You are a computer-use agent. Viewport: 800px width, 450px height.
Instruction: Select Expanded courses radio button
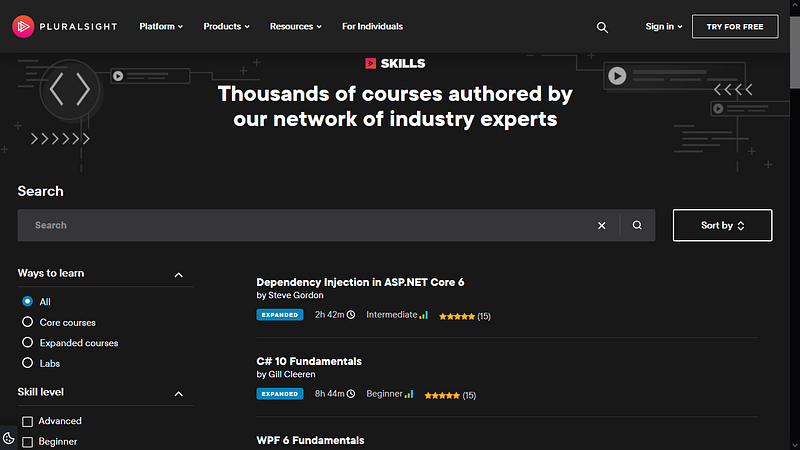tap(28, 342)
